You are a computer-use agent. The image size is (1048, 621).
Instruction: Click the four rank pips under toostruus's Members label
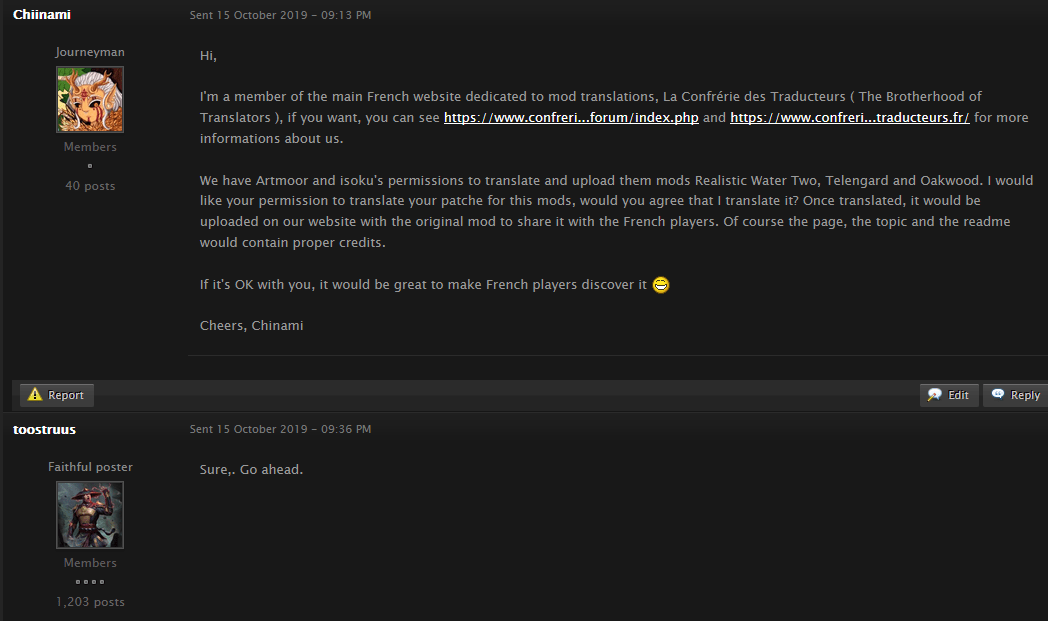click(90, 581)
